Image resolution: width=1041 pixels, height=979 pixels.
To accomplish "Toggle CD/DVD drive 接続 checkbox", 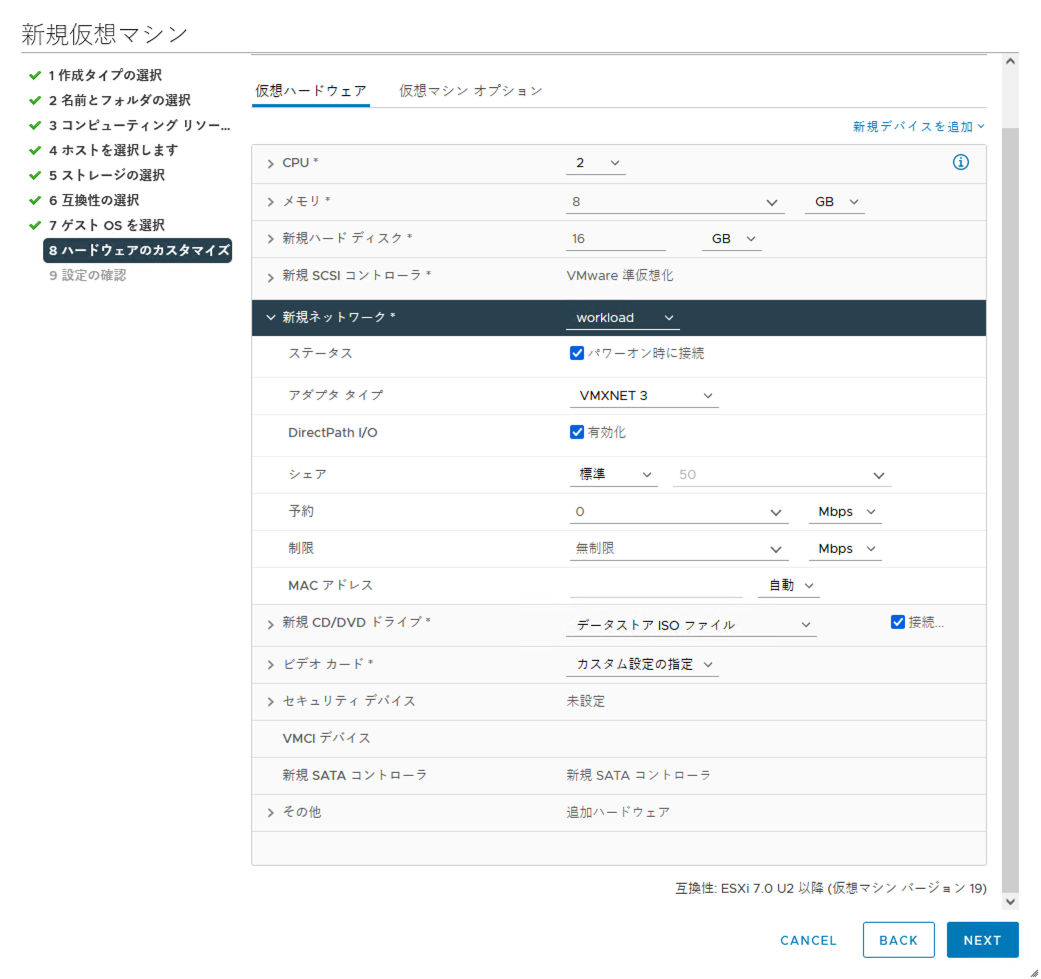I will tap(898, 622).
